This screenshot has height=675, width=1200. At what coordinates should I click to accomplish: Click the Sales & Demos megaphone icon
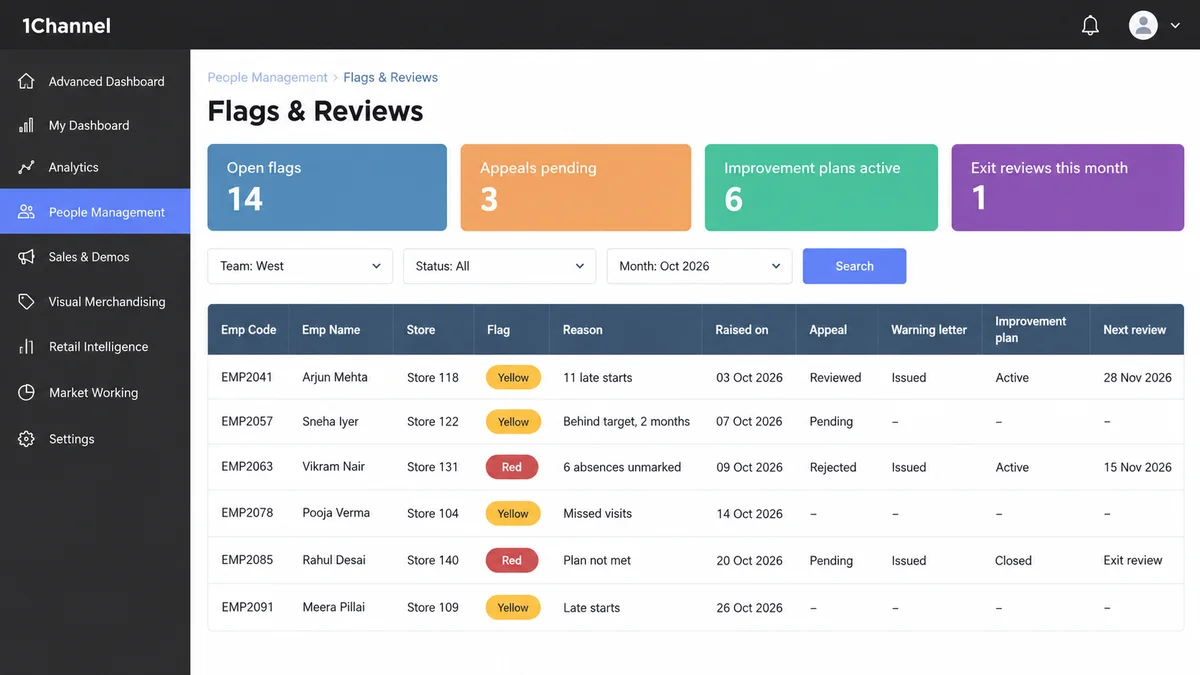[27, 257]
